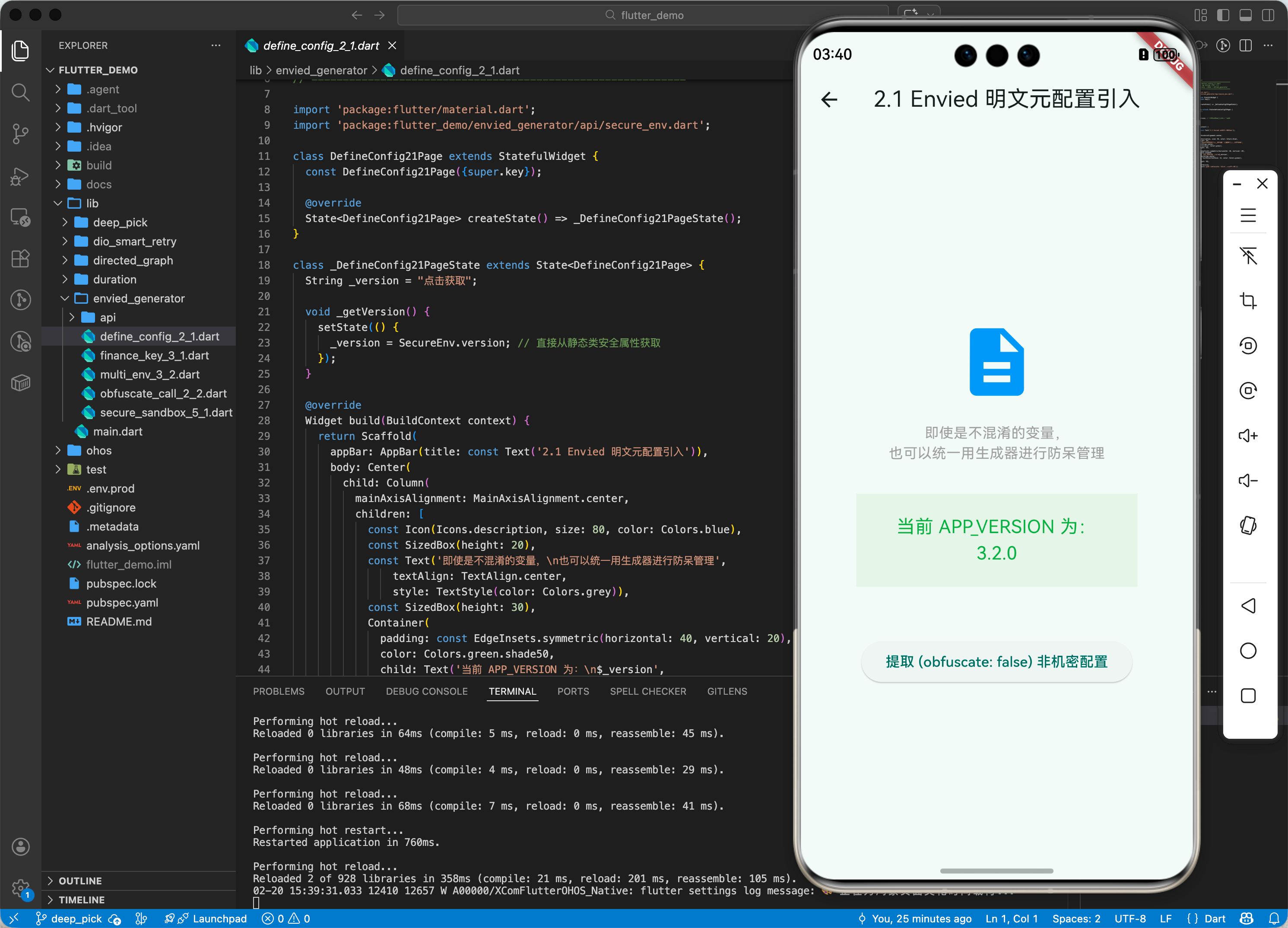This screenshot has height=928, width=1288.
Task: Open main.dart in the explorer
Action: (117, 432)
